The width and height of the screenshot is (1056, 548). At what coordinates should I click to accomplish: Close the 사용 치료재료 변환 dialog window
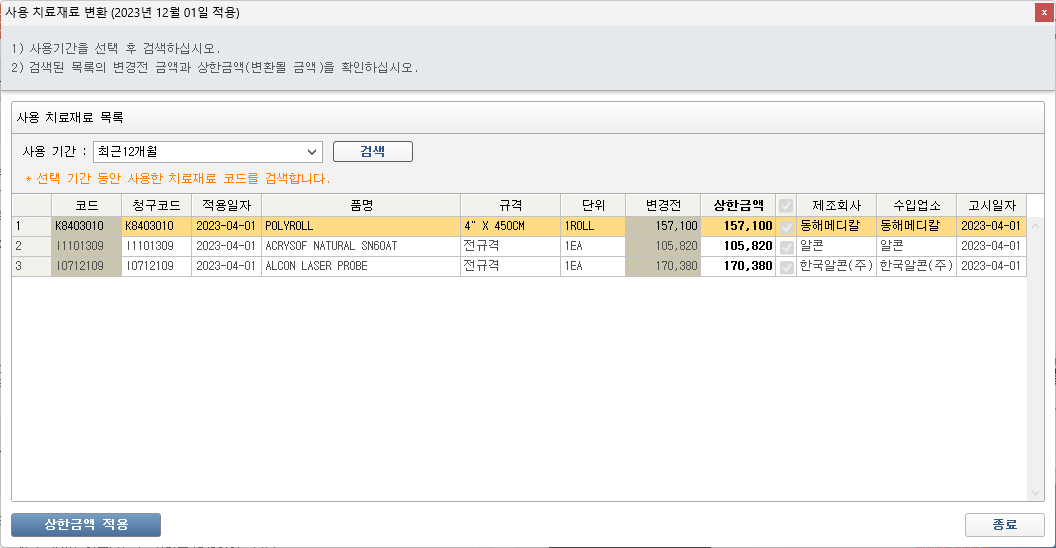click(x=1043, y=13)
